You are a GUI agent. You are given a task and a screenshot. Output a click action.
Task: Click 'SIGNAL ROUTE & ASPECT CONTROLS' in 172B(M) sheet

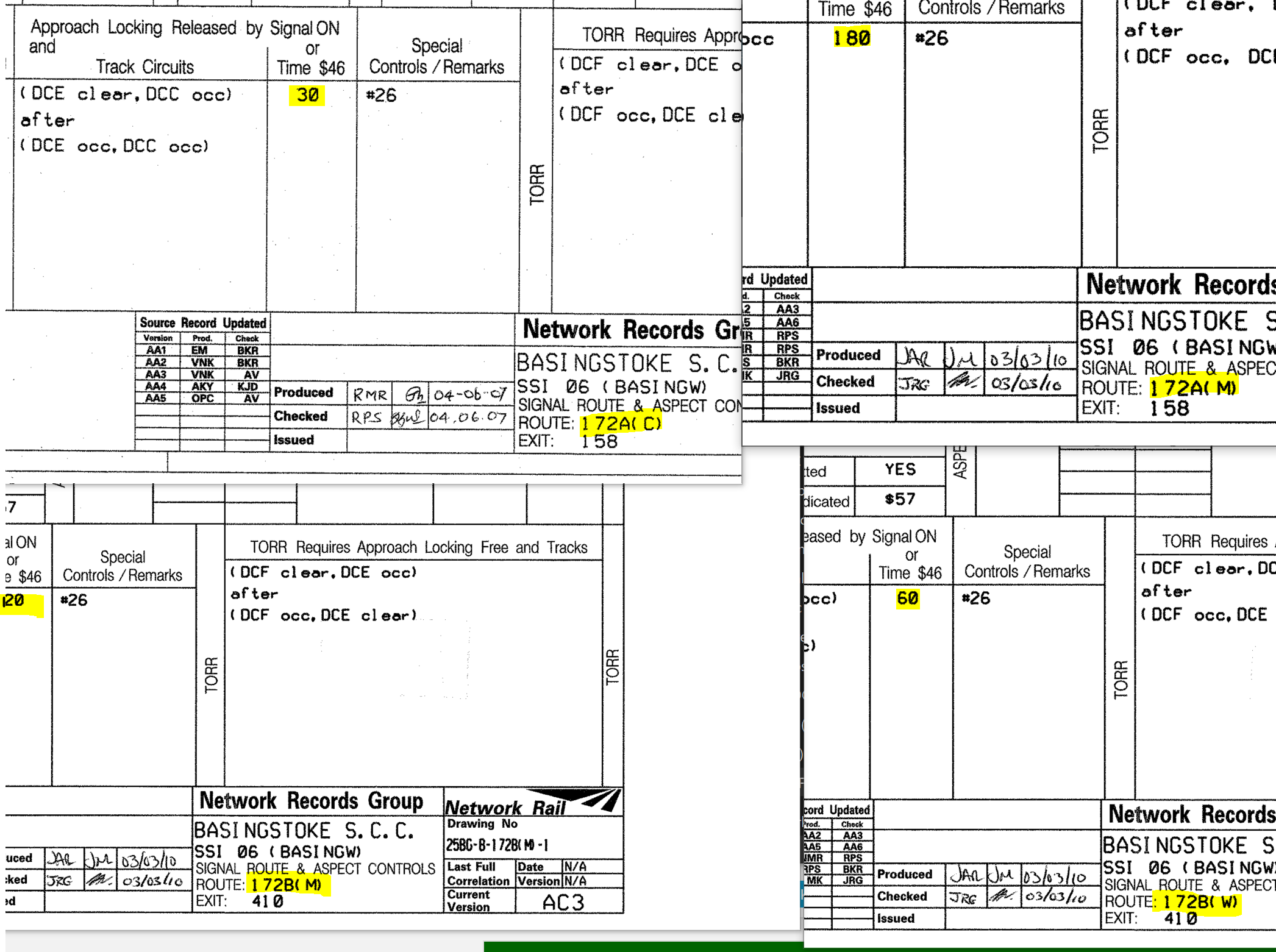pos(315,869)
